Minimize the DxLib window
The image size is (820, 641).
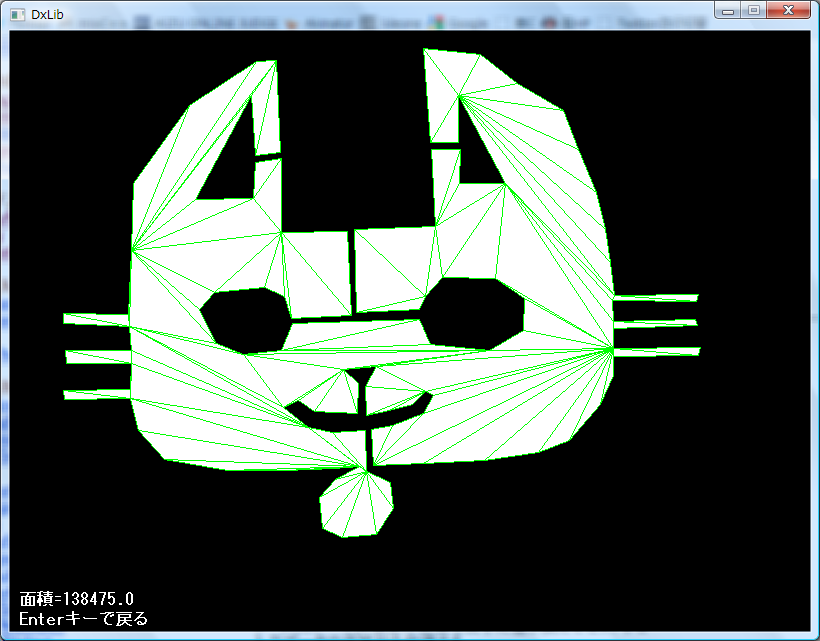[728, 10]
